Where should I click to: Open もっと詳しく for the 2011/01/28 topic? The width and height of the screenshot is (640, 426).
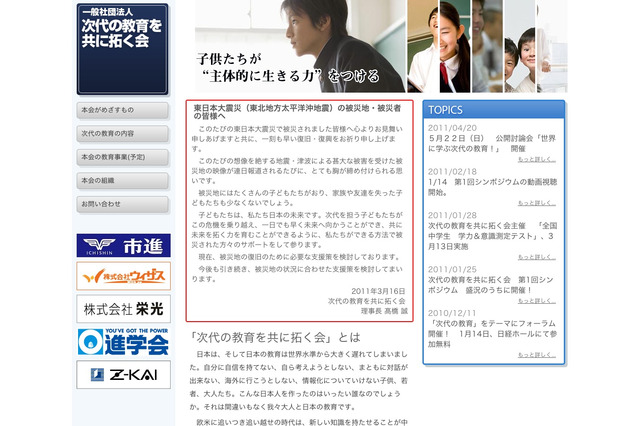(x=537, y=257)
